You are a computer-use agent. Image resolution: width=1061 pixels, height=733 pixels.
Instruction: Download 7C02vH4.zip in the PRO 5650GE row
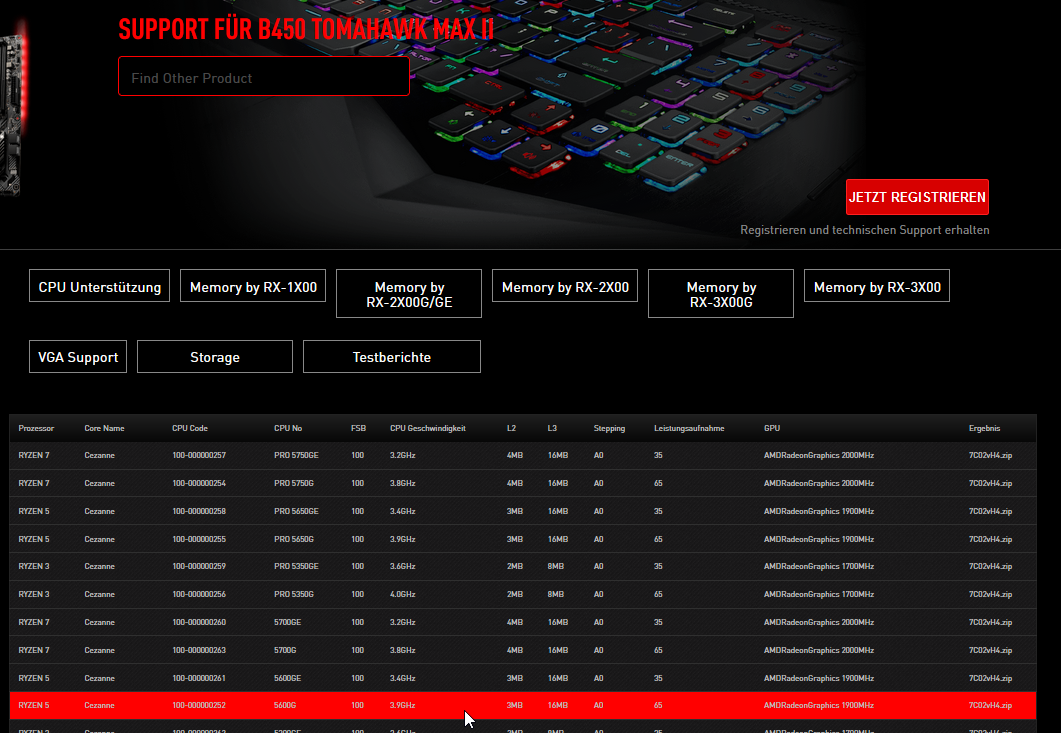990,511
